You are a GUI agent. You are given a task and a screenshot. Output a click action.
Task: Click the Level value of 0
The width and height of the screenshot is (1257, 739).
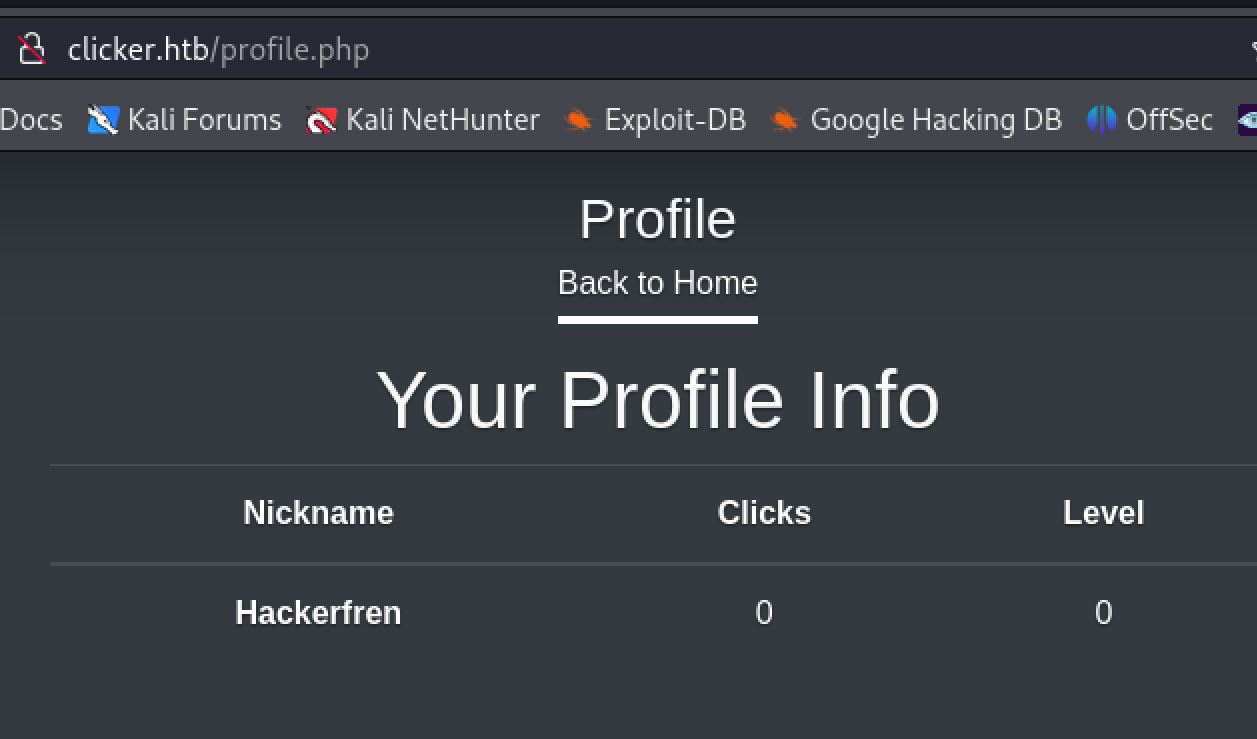tap(1103, 612)
